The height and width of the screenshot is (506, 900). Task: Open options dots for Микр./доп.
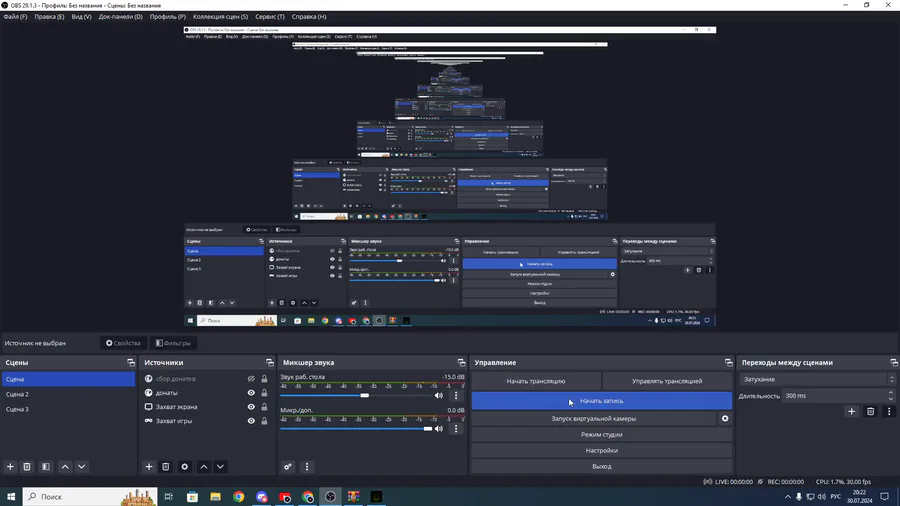456,429
